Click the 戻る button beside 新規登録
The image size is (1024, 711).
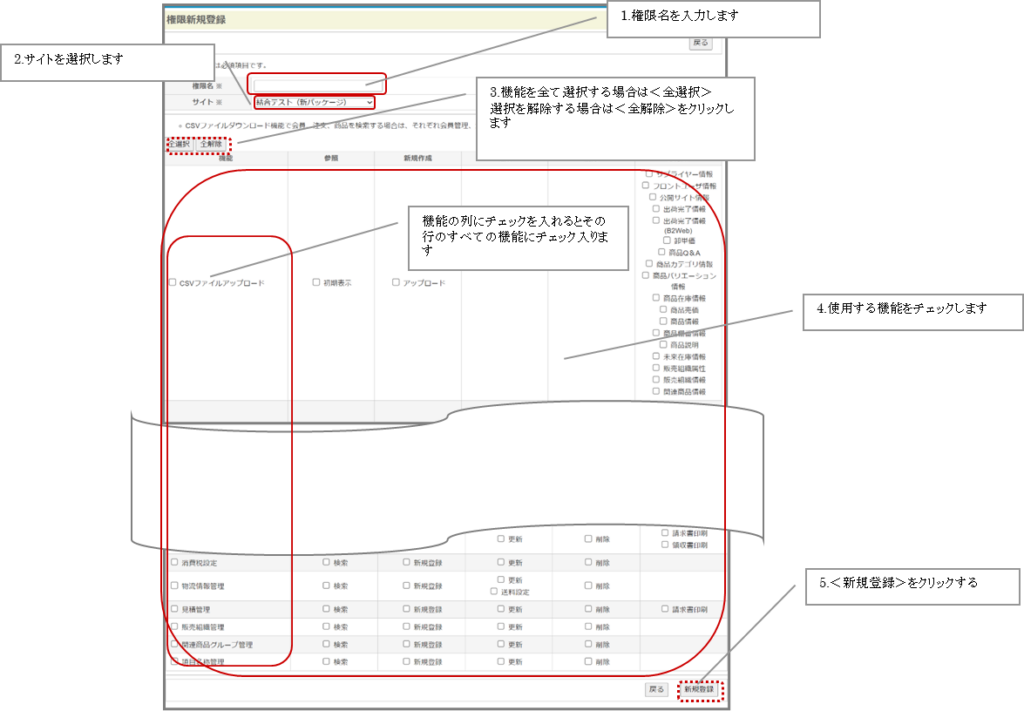pos(656,689)
